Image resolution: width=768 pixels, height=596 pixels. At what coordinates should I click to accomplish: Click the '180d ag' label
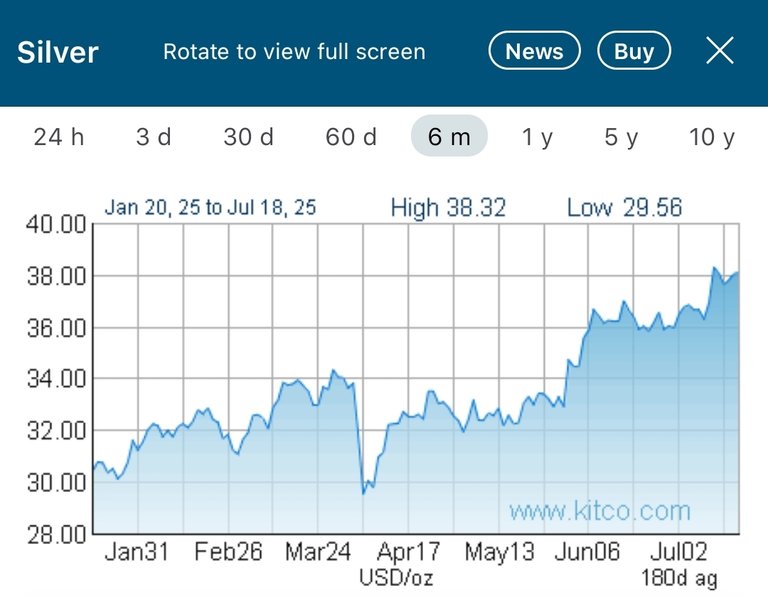pos(679,578)
